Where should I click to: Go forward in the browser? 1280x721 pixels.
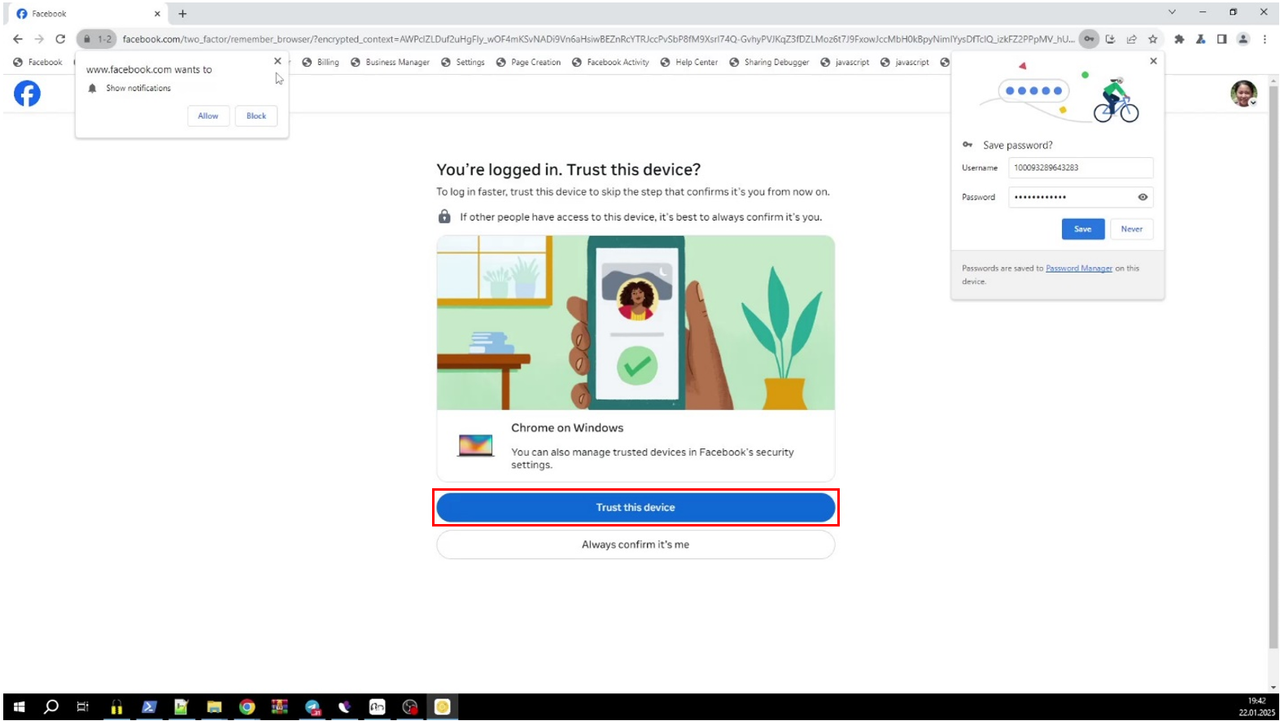point(39,39)
